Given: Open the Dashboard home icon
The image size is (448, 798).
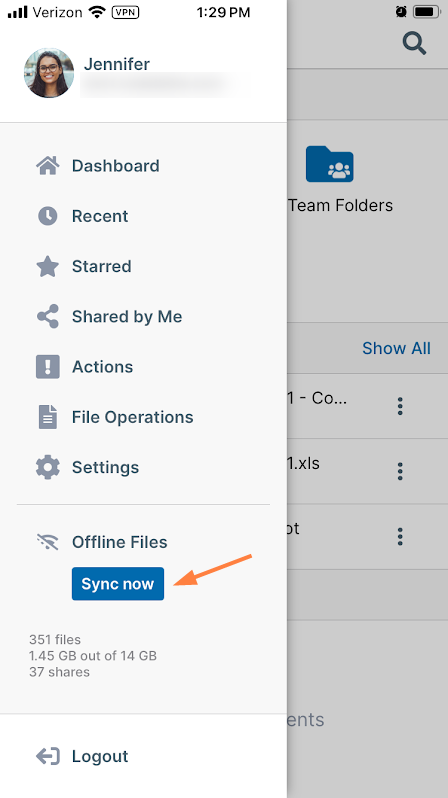Looking at the screenshot, I should 48,166.
